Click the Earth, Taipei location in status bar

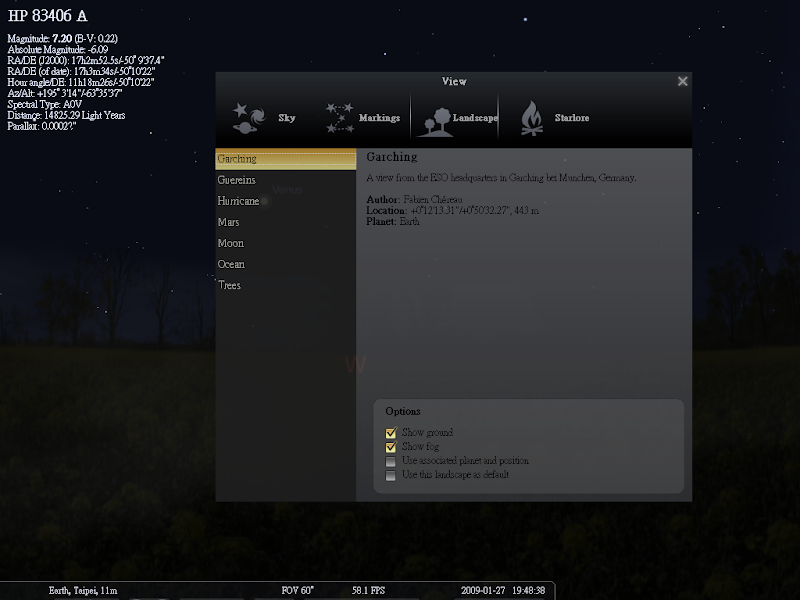[x=83, y=590]
